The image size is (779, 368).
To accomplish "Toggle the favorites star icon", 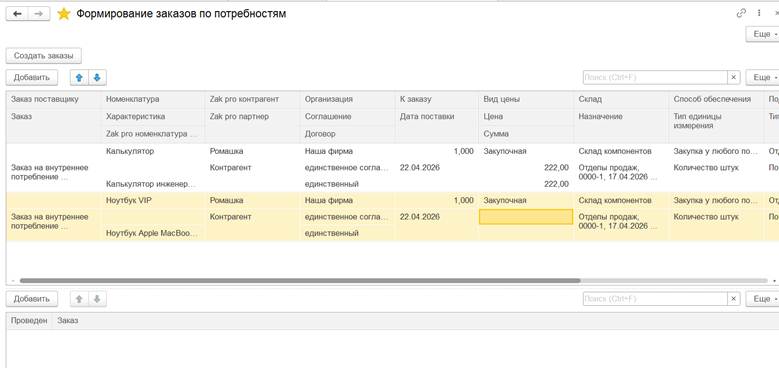I will pyautogui.click(x=64, y=14).
